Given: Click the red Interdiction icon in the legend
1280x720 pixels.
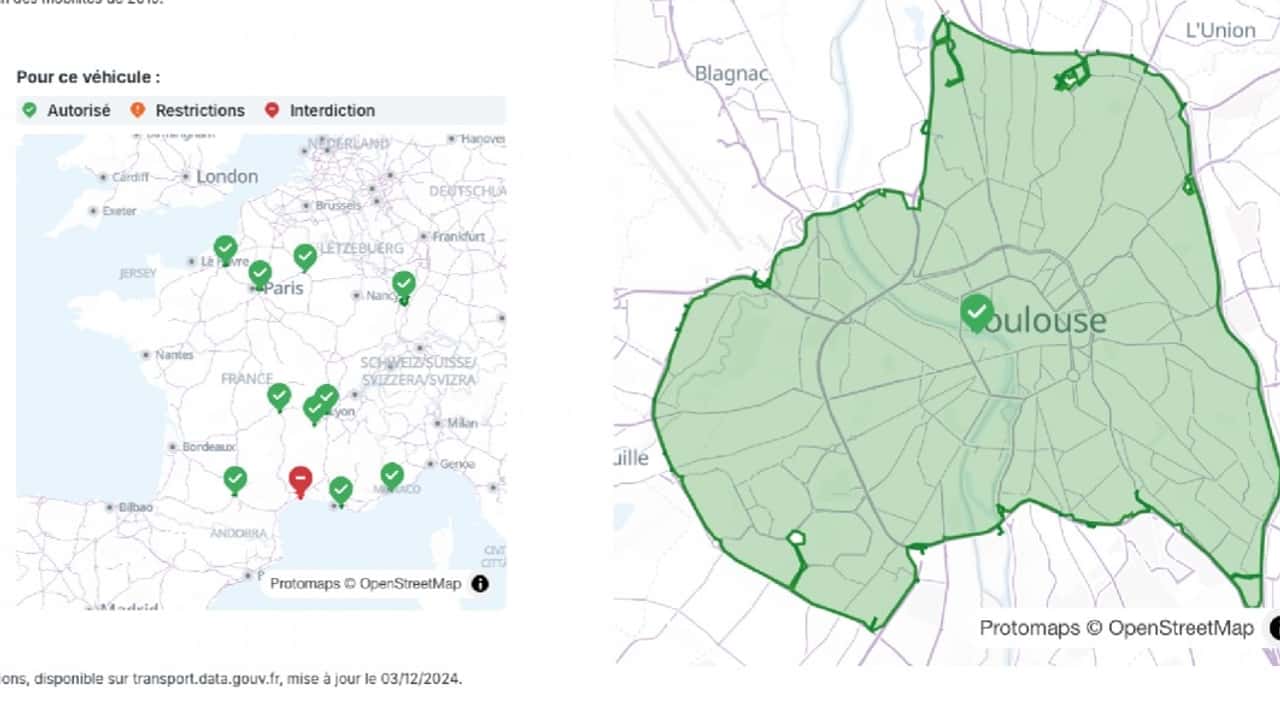Looking at the screenshot, I should pyautogui.click(x=272, y=110).
